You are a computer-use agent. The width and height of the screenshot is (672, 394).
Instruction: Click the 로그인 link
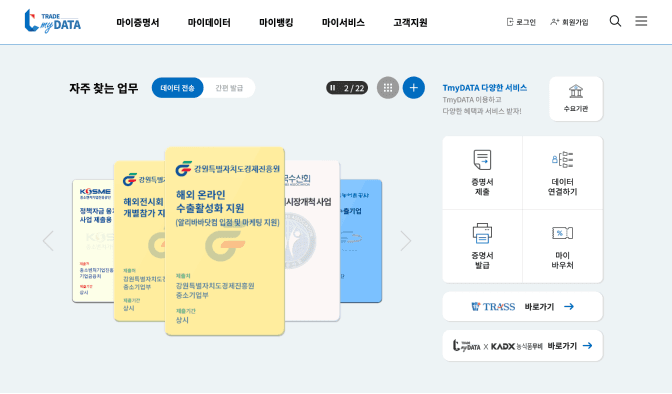[x=521, y=22]
